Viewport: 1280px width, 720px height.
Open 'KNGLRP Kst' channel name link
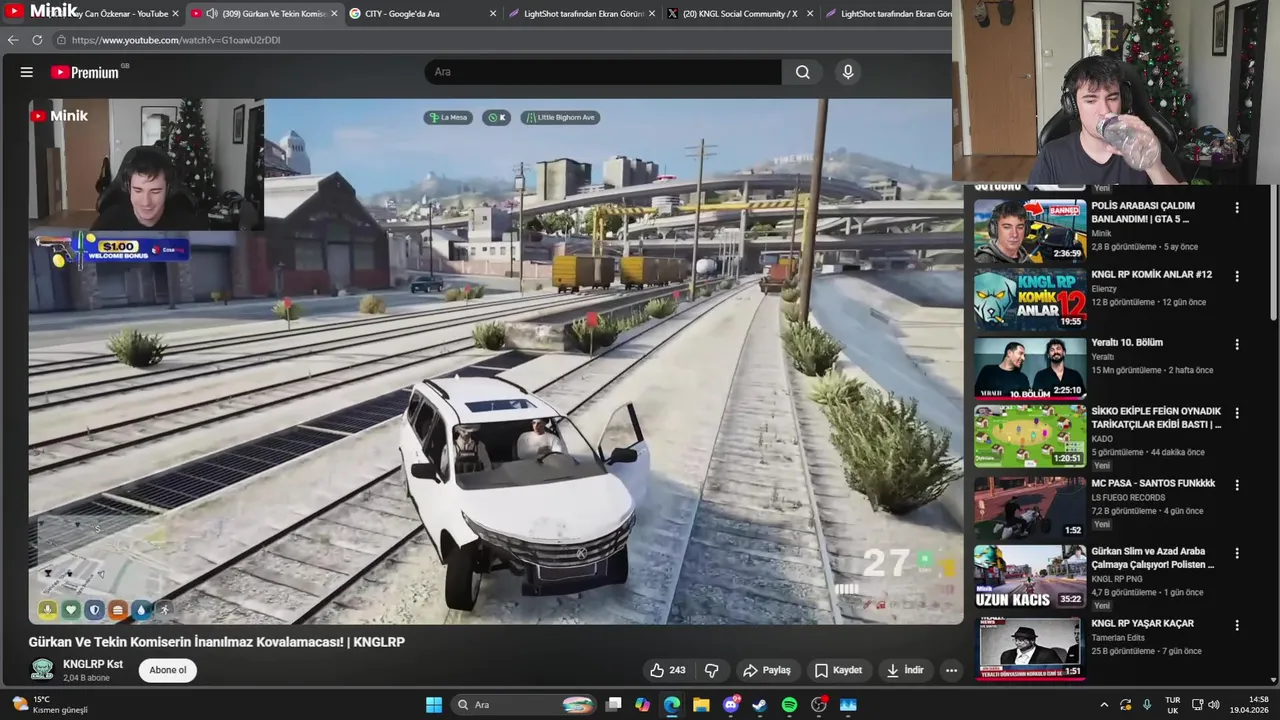click(93, 664)
